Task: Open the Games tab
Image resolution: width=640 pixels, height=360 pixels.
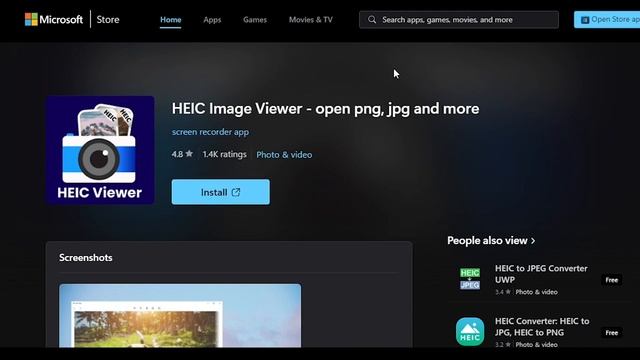Action: (255, 20)
